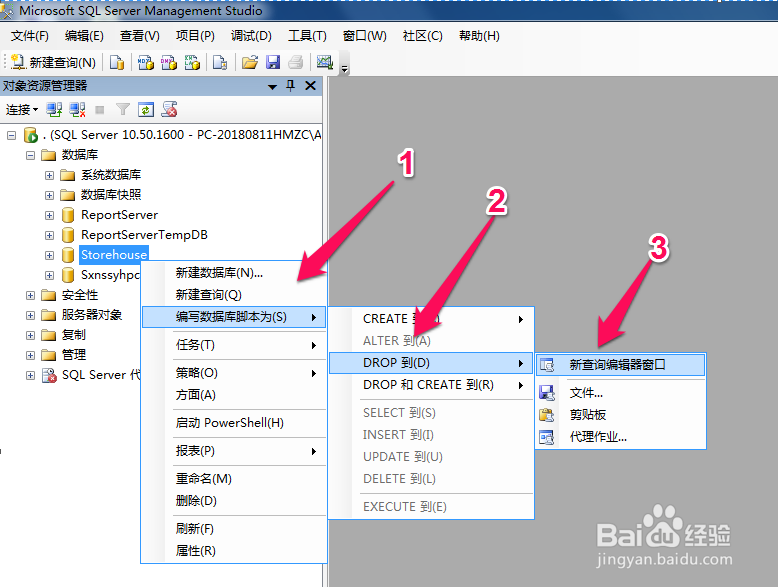Click the Connect Object Explorer icon
The image size is (778, 587).
54,110
